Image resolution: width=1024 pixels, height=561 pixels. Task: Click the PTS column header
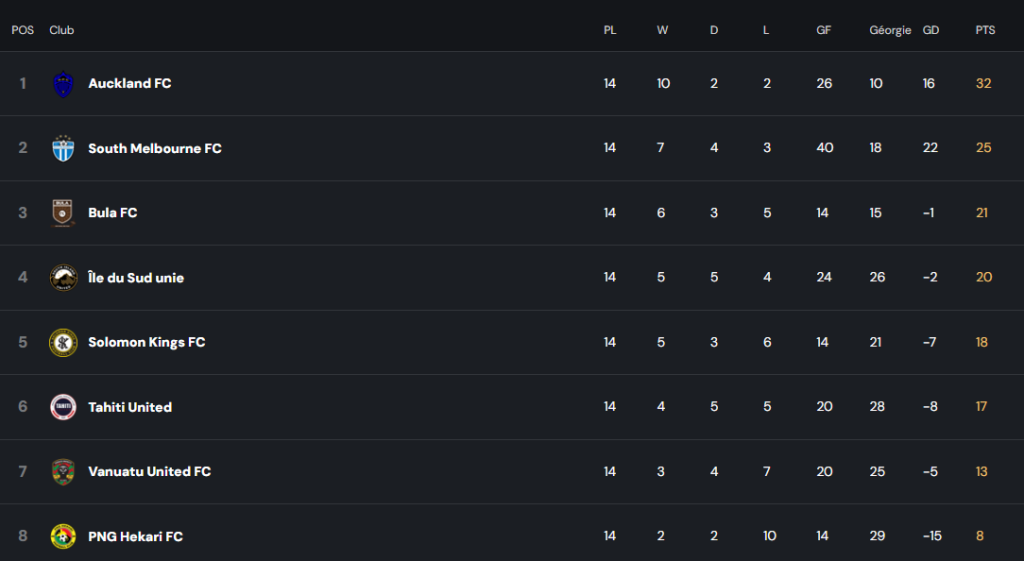(x=985, y=30)
